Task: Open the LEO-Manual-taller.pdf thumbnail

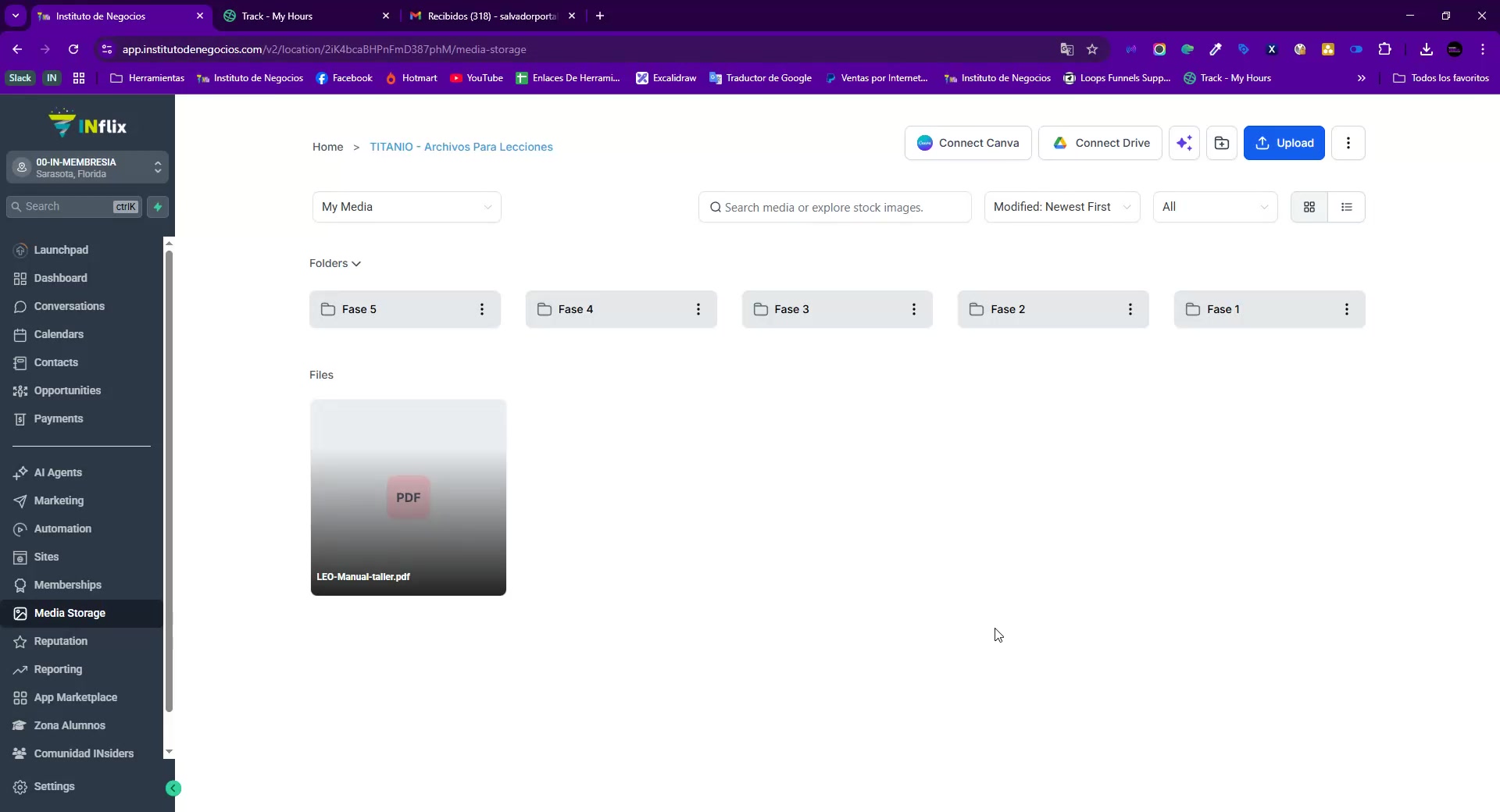Action: 408,497
